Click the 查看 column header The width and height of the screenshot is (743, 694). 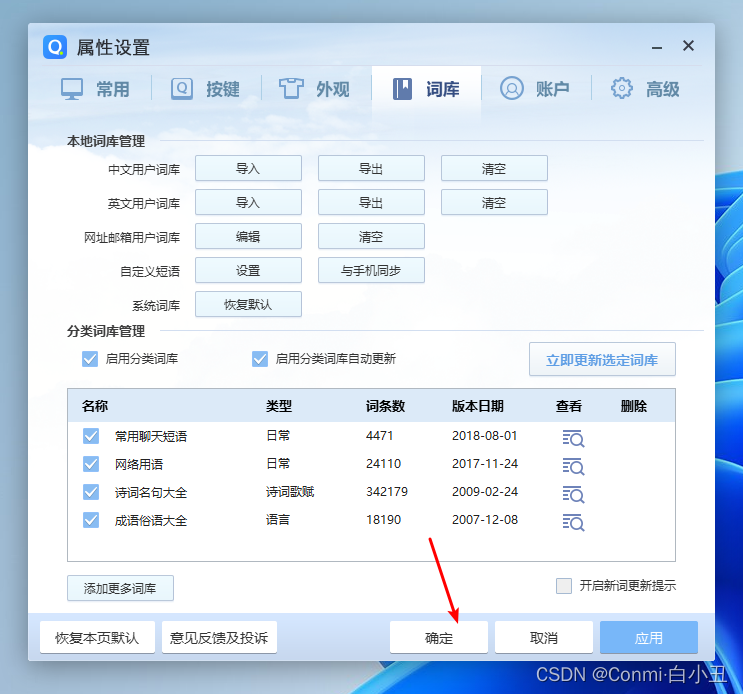(569, 406)
